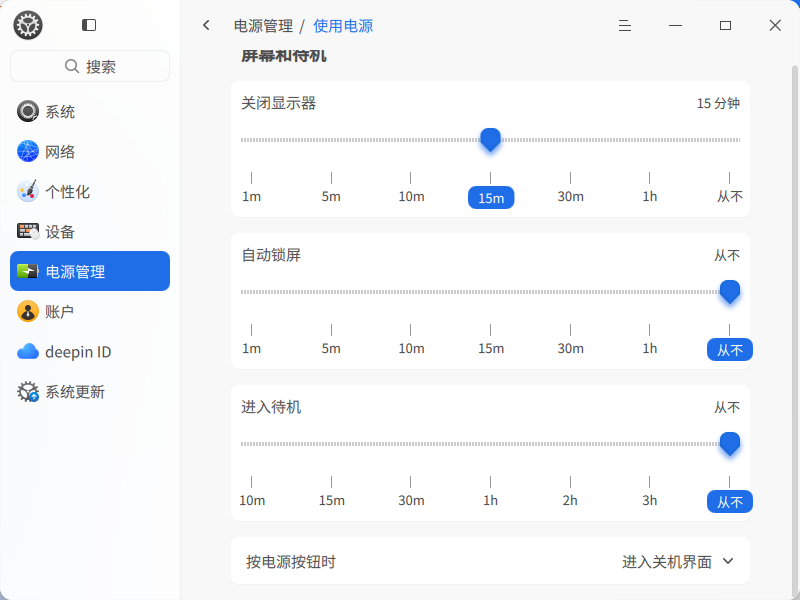Toggle the sidebar collapse icon
This screenshot has height=600, width=800.
coord(89,25)
